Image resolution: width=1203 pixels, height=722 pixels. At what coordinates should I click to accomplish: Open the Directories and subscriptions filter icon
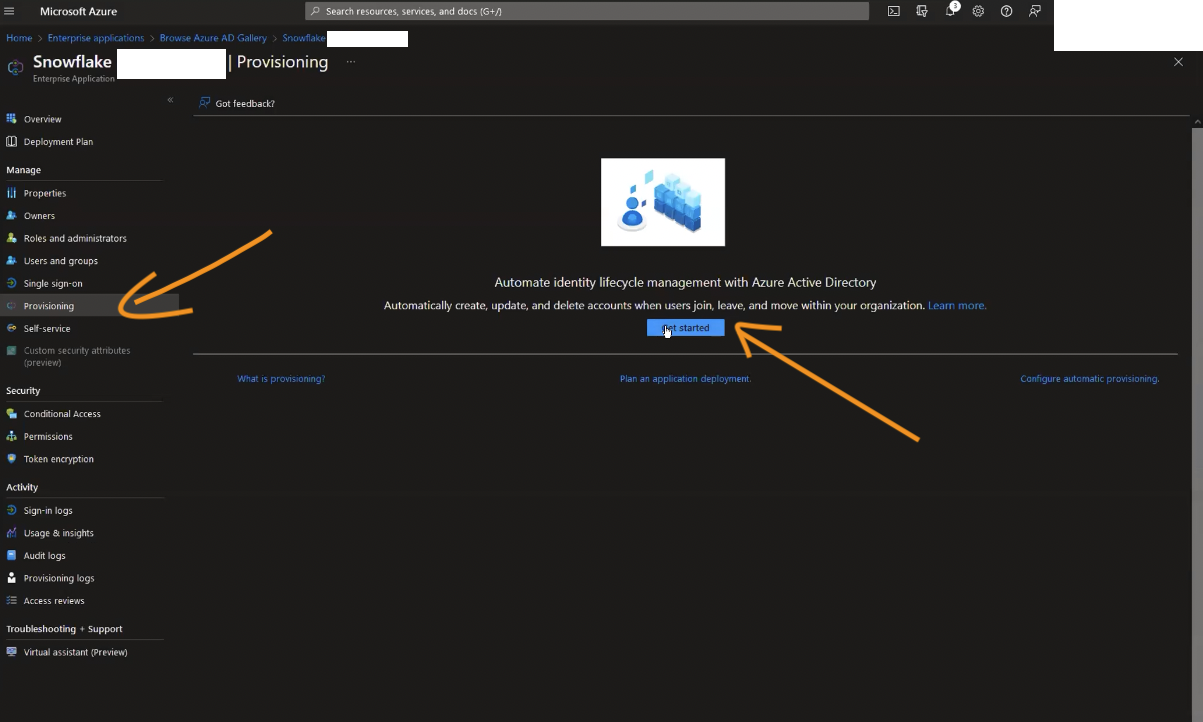tap(922, 11)
